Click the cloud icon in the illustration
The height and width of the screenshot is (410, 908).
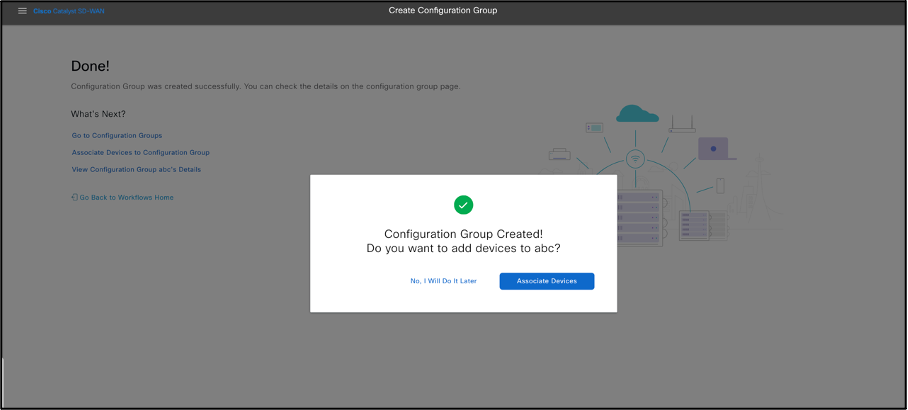click(x=637, y=113)
